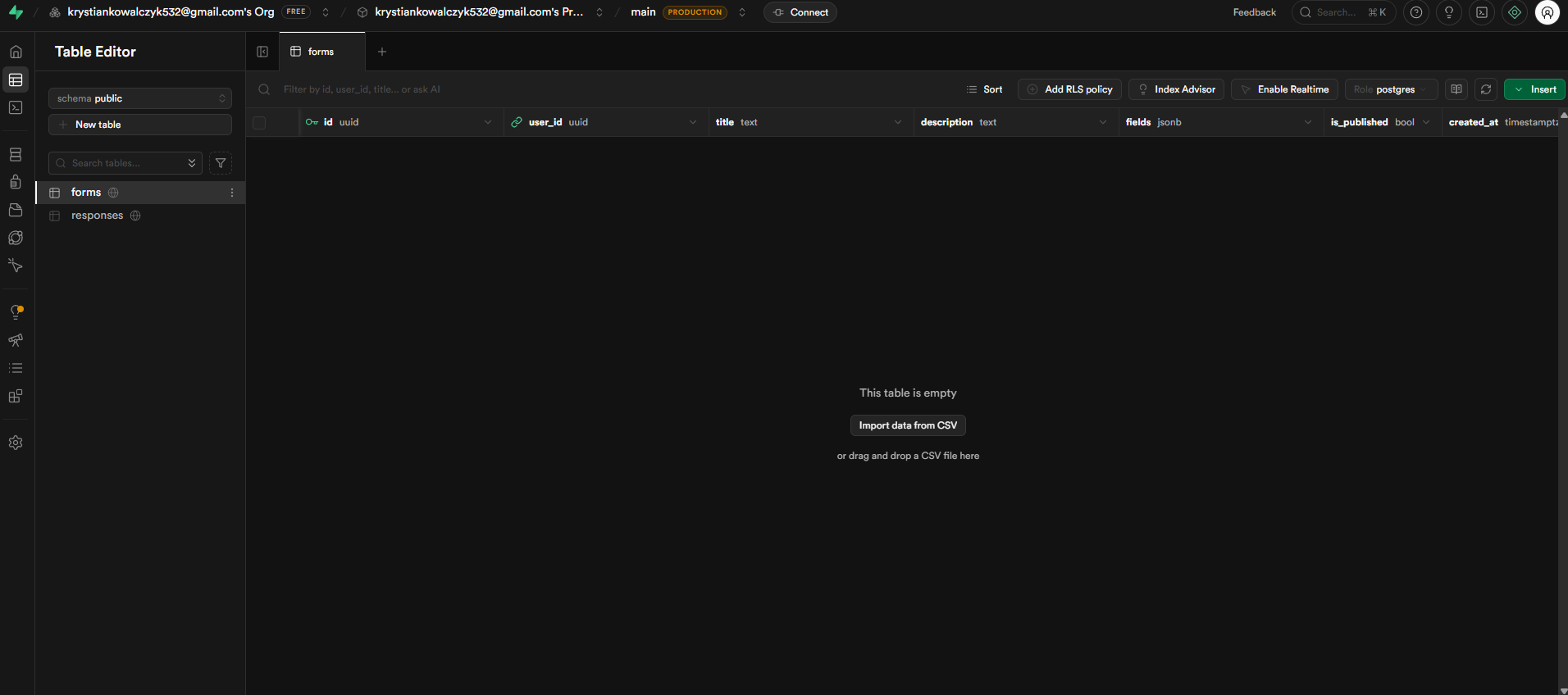The width and height of the screenshot is (1568, 695).
Task: Collapse the table list side panel
Action: coord(262,52)
